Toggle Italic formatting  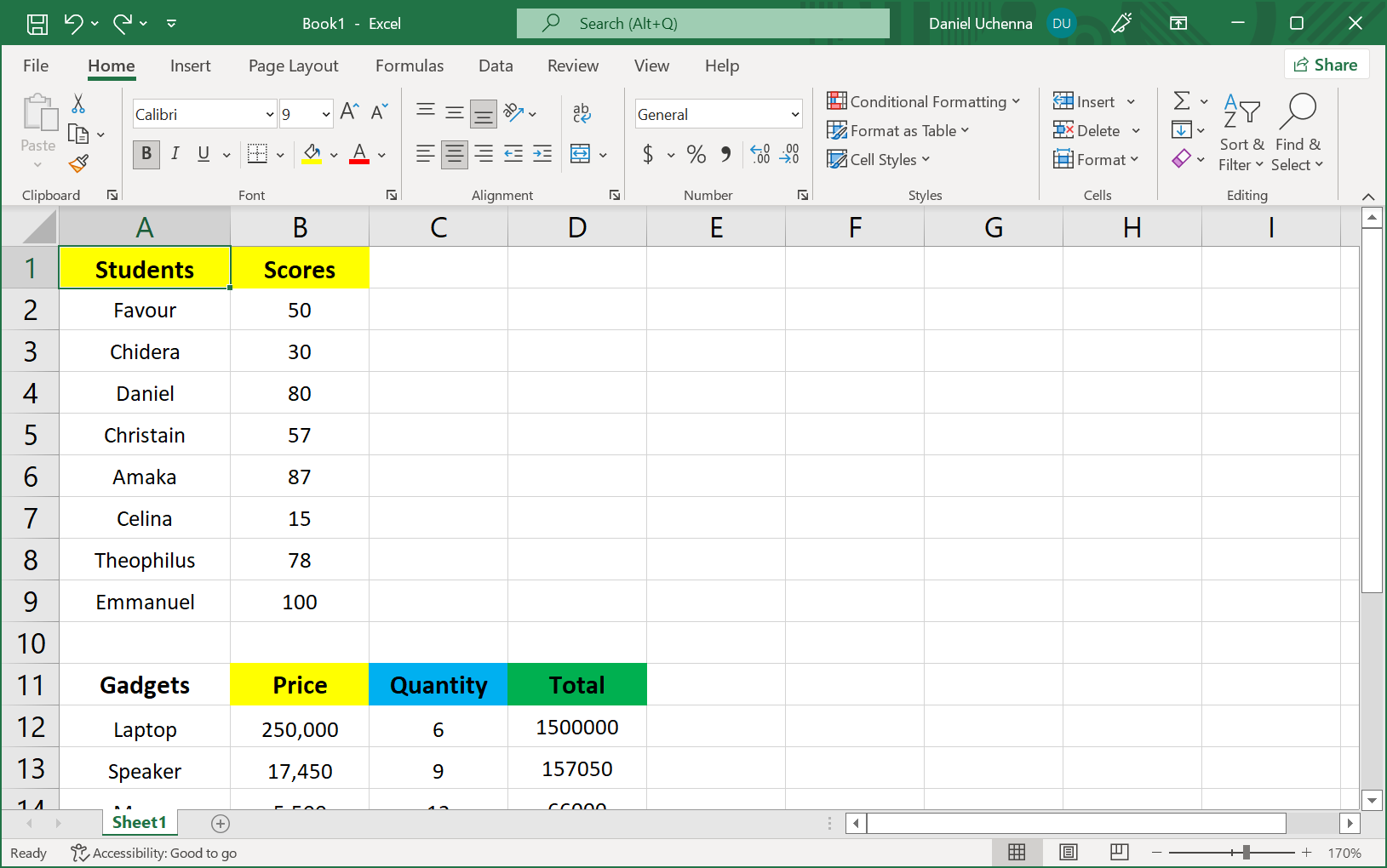175,154
